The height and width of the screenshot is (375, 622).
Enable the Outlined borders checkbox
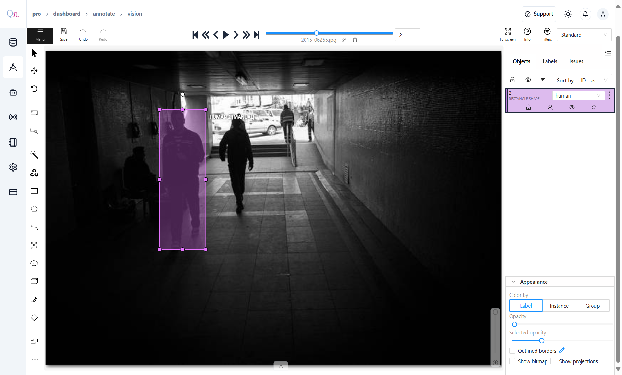tap(513, 351)
